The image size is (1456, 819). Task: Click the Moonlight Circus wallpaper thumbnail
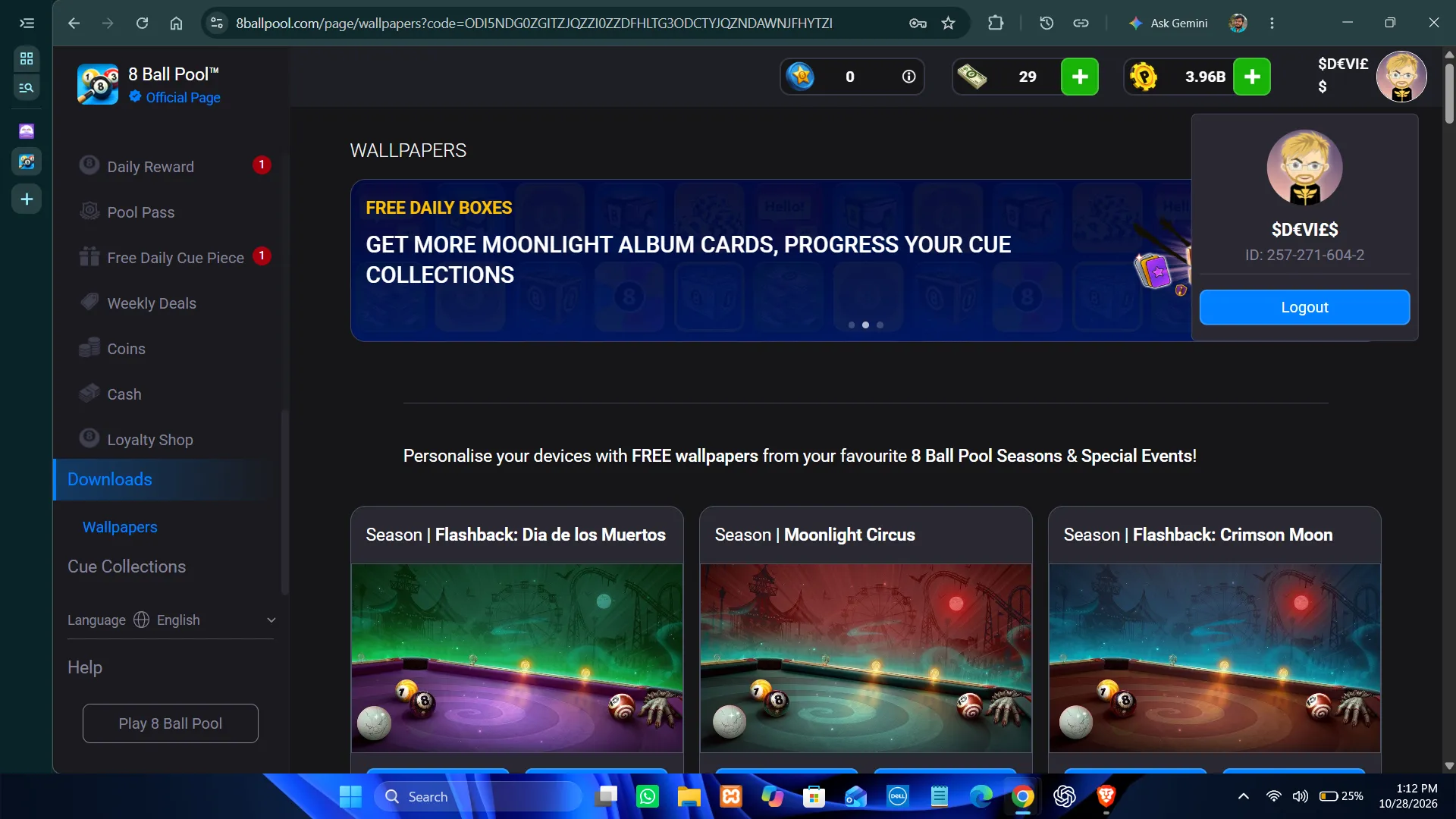click(x=865, y=657)
